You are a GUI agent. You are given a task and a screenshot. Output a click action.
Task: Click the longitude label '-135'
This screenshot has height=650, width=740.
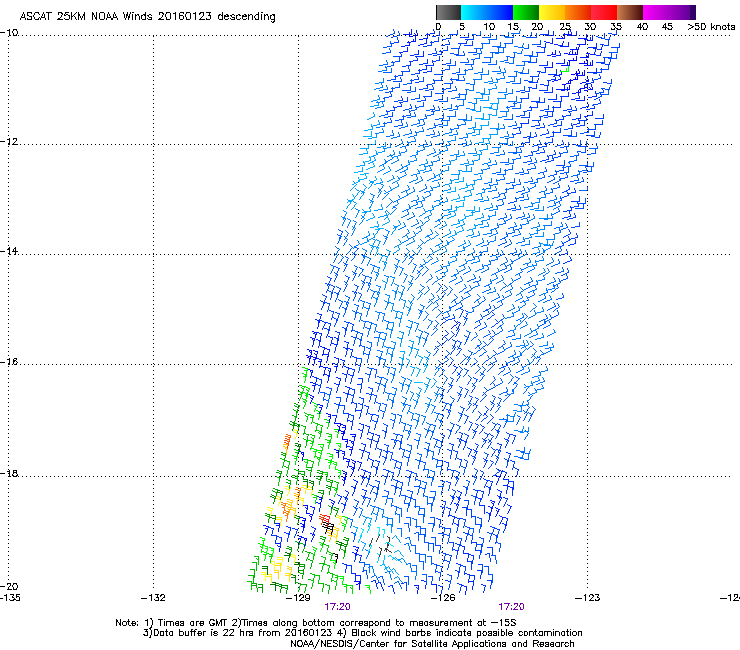pyautogui.click(x=10, y=598)
